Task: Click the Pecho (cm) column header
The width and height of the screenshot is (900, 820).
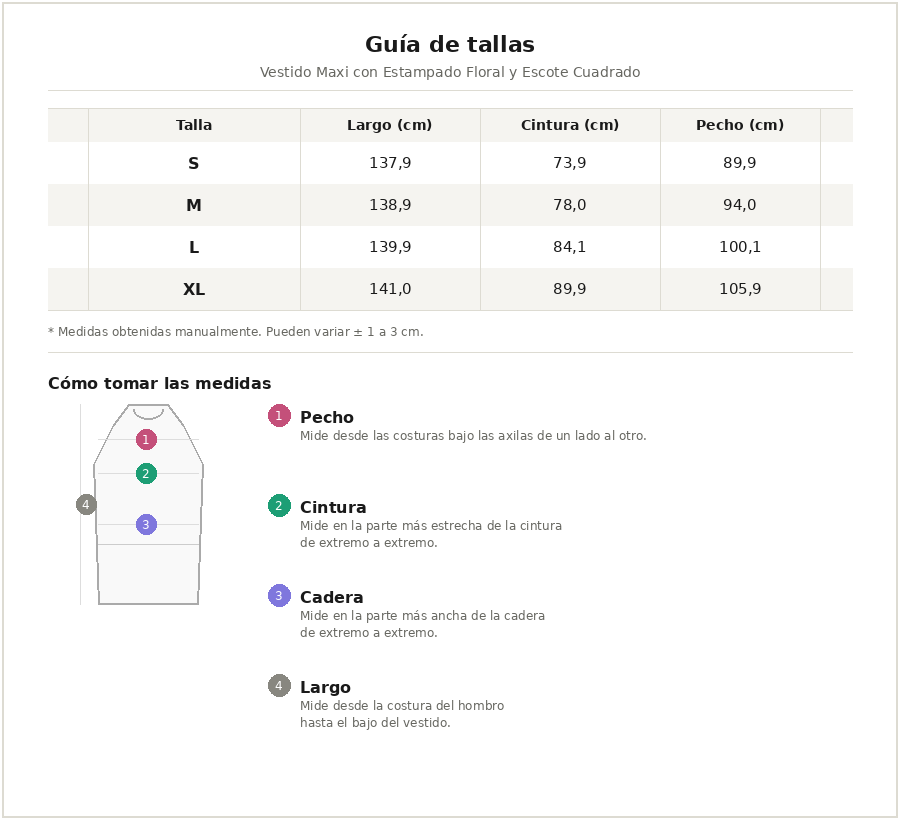Action: 740,125
